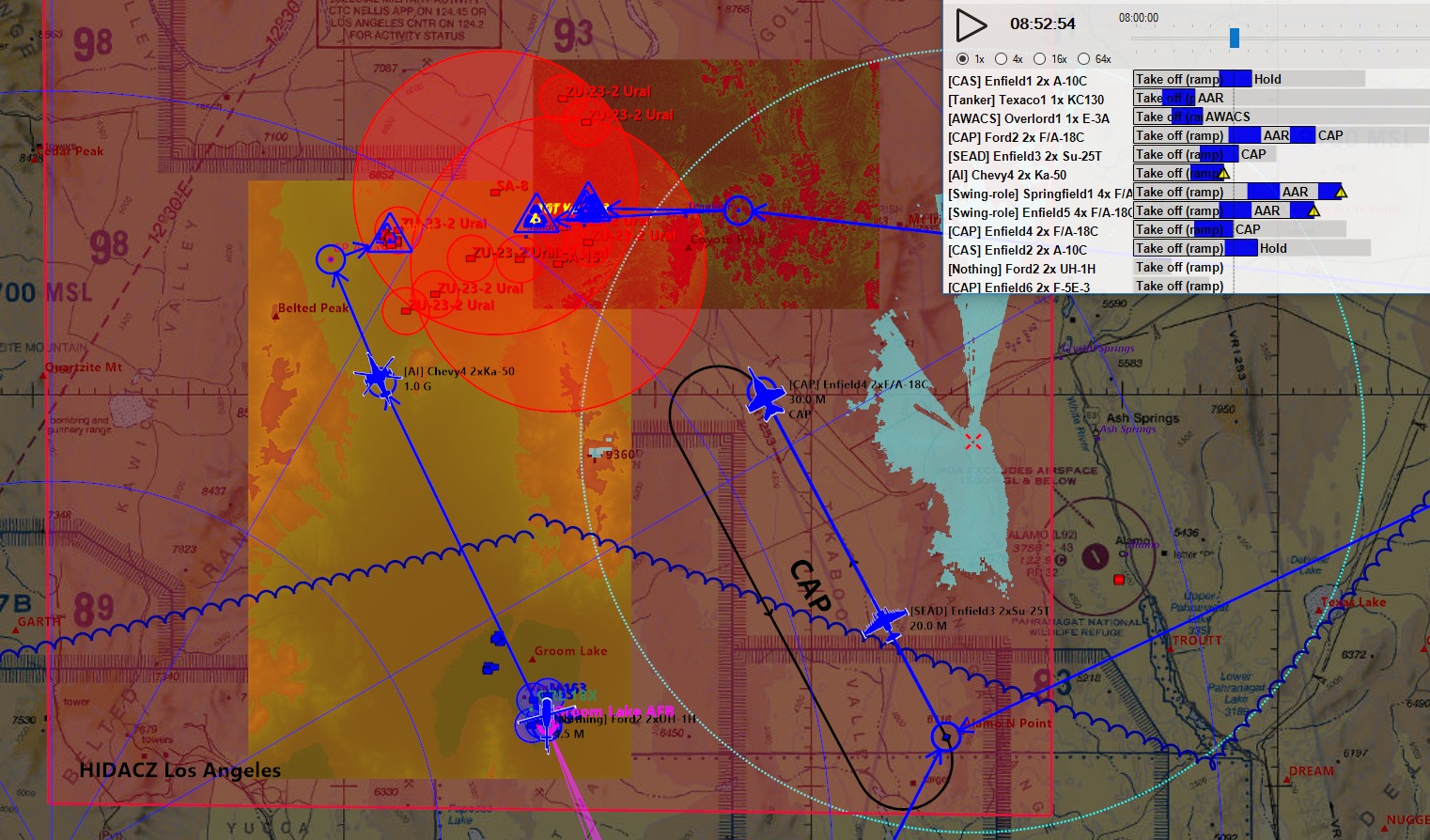The image size is (1430, 840).
Task: Select the [Tanker] Texaco1 1x KC130 row
Action: [1026, 100]
